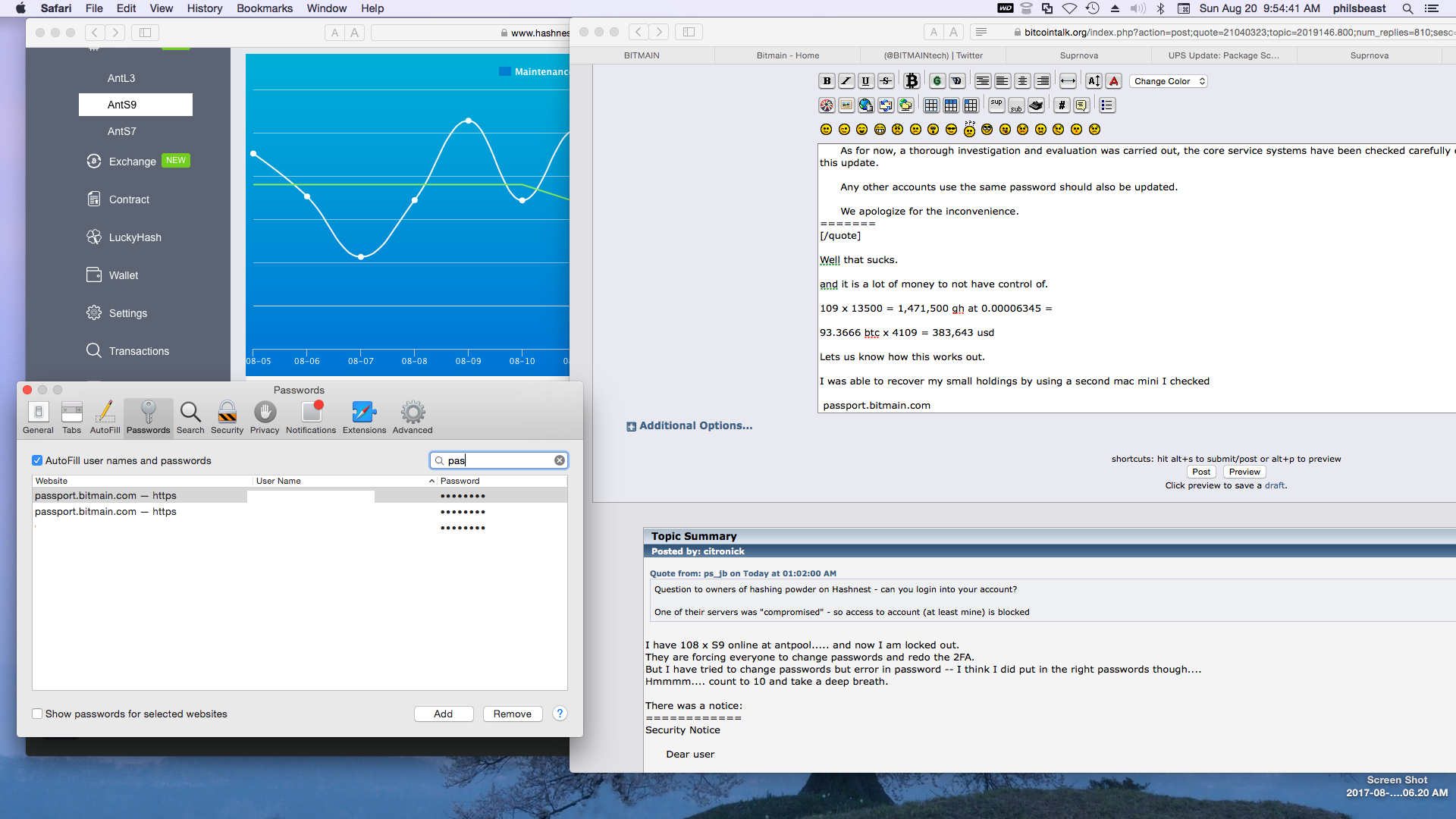
Task: Open Spotlight search in menu bar
Action: click(1407, 8)
